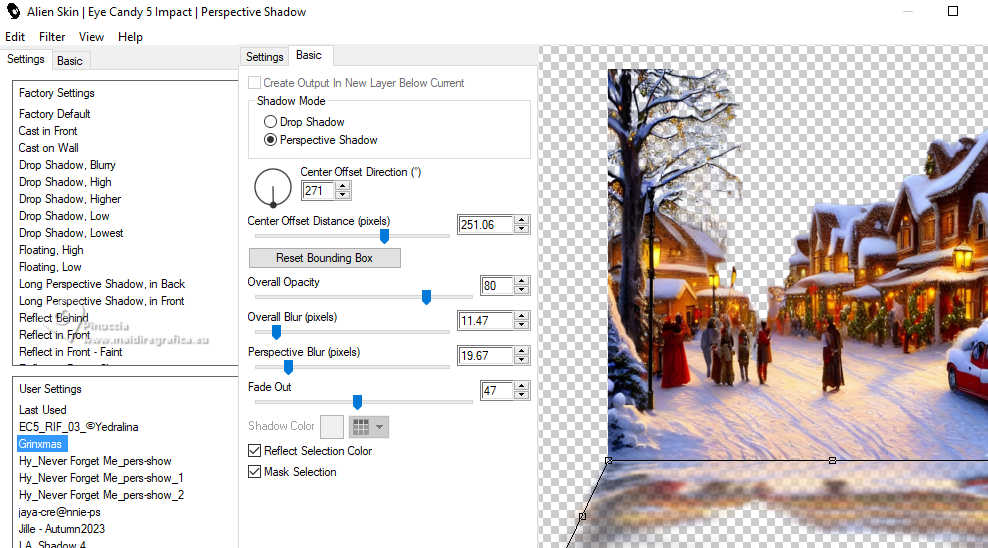Select the Drop Shadow, Higher preset

click(70, 199)
